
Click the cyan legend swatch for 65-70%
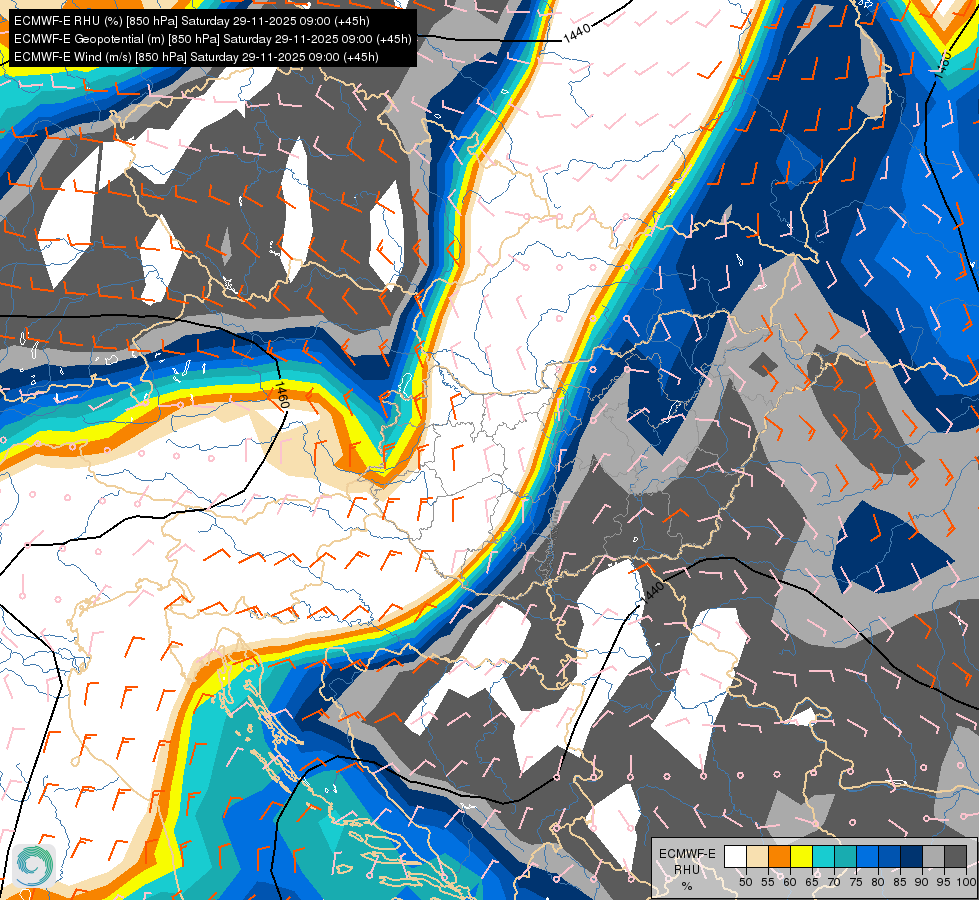[824, 857]
